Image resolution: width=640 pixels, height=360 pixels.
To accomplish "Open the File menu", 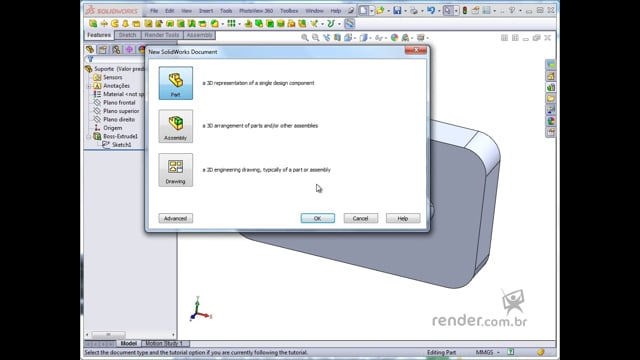I will click(154, 11).
